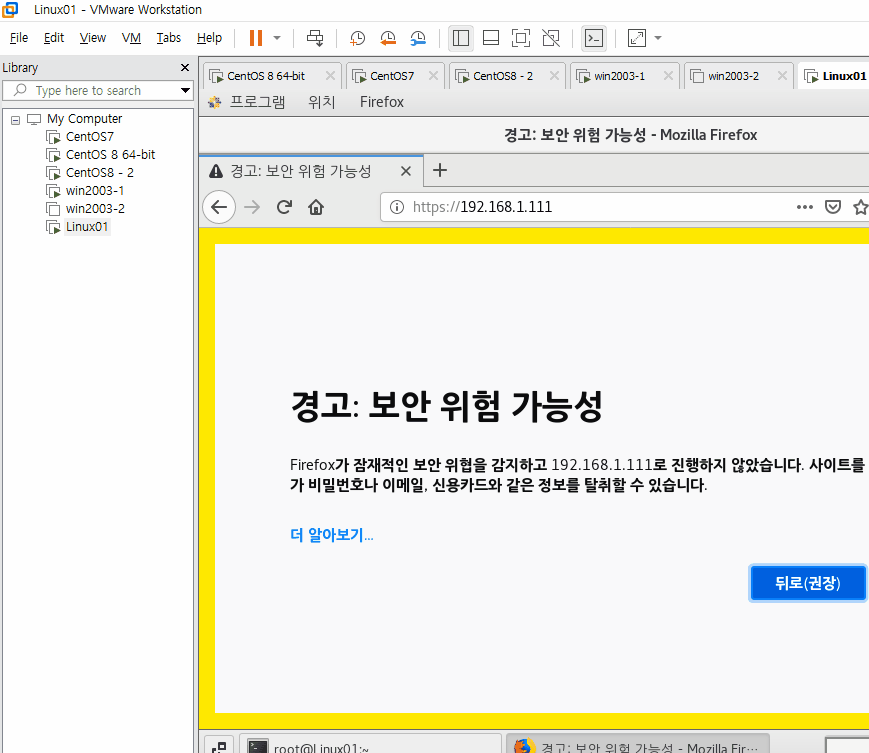
Task: Pause the virtual machine from the toolbar
Action: tap(255, 38)
